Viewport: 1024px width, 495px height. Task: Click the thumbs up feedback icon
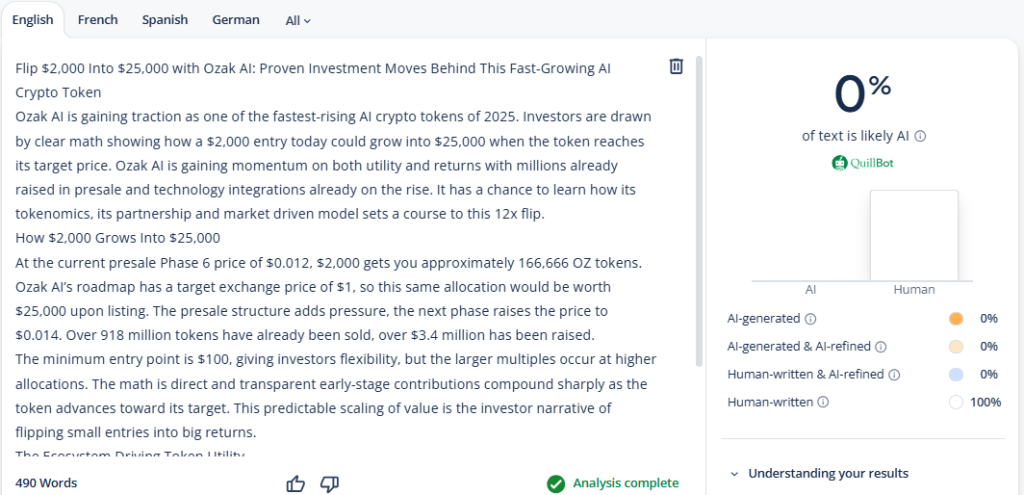point(296,484)
